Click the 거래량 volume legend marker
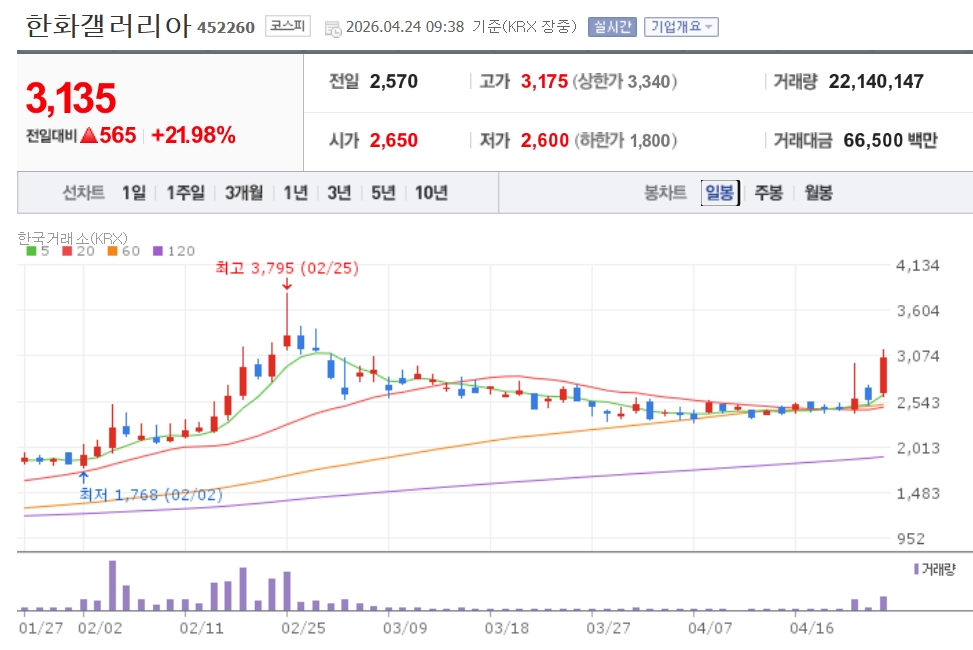 point(916,569)
